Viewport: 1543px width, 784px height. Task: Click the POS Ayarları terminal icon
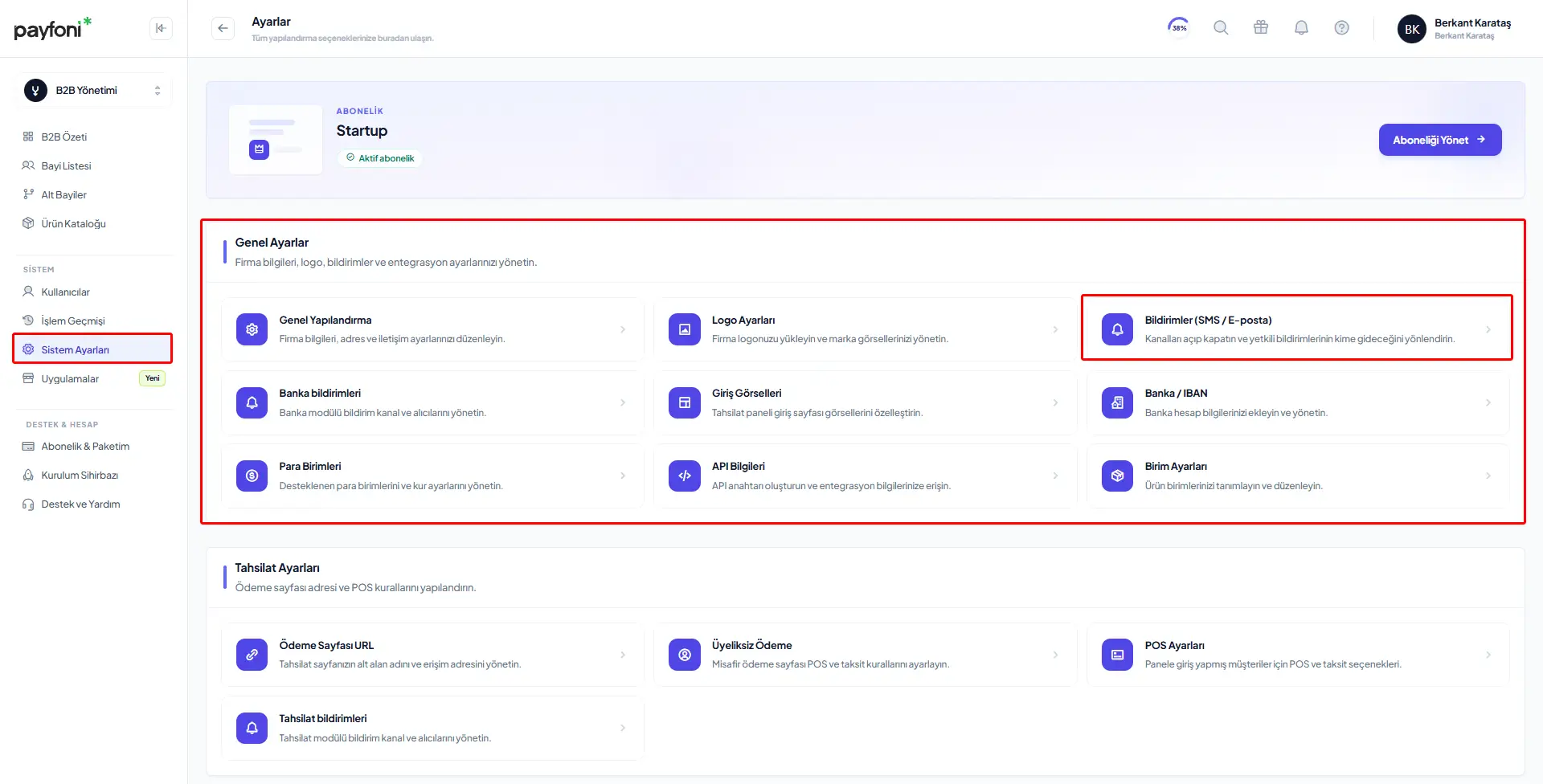(1117, 655)
